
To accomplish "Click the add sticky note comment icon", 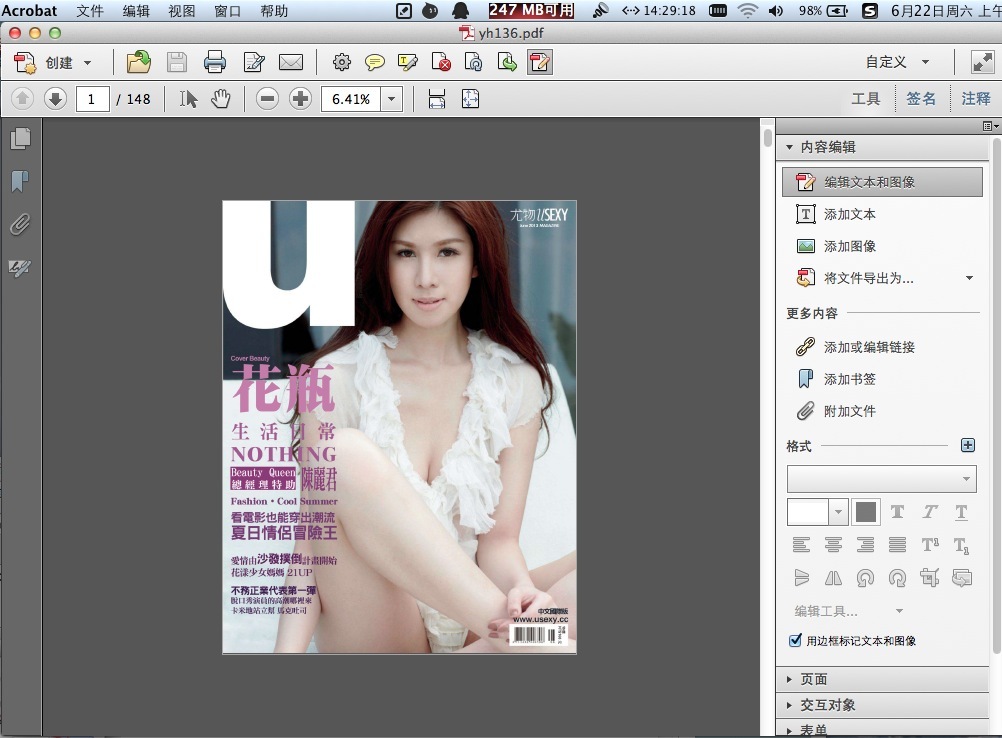I will point(375,63).
